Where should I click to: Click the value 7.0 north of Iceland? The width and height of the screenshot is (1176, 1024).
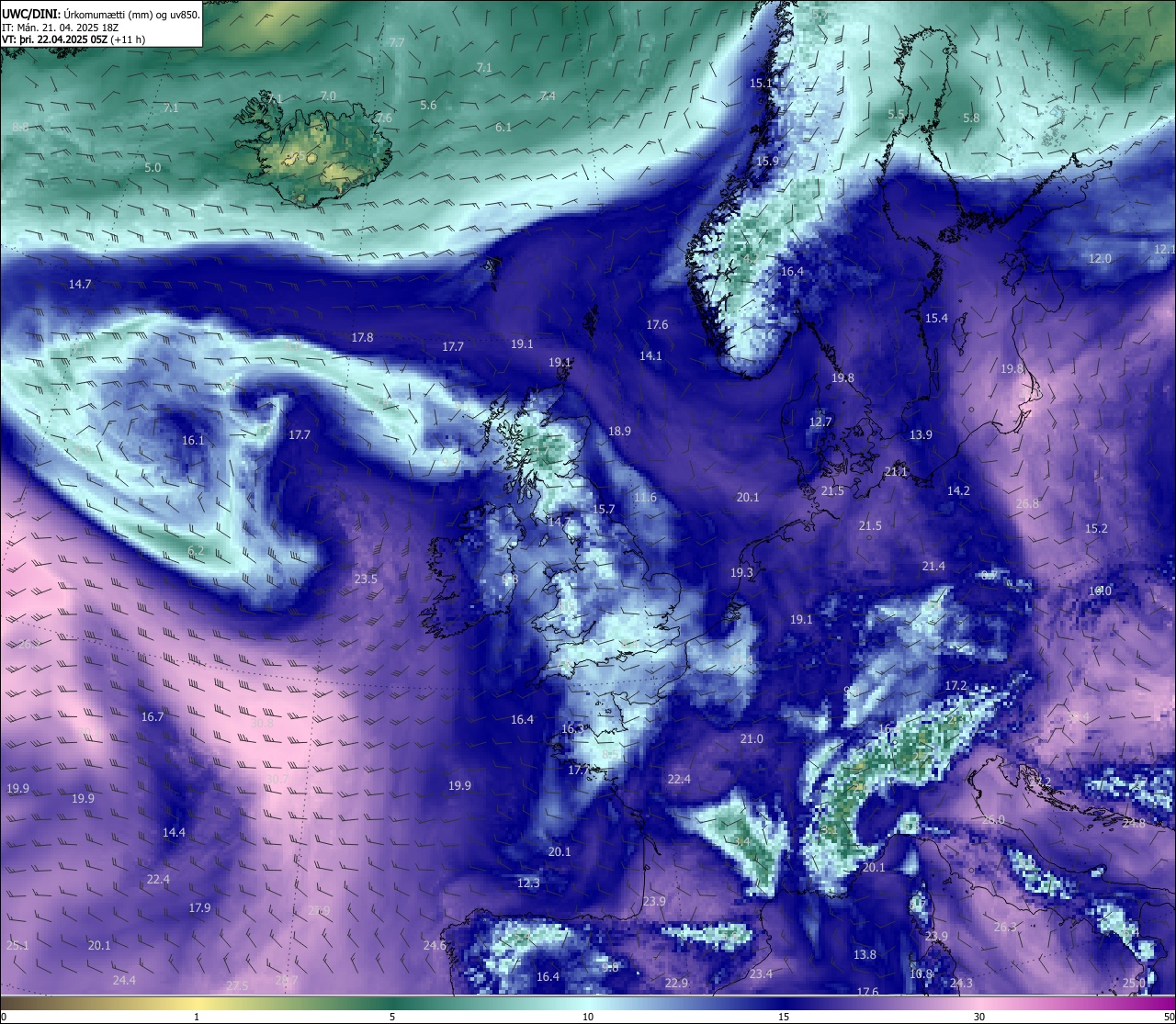328,96
